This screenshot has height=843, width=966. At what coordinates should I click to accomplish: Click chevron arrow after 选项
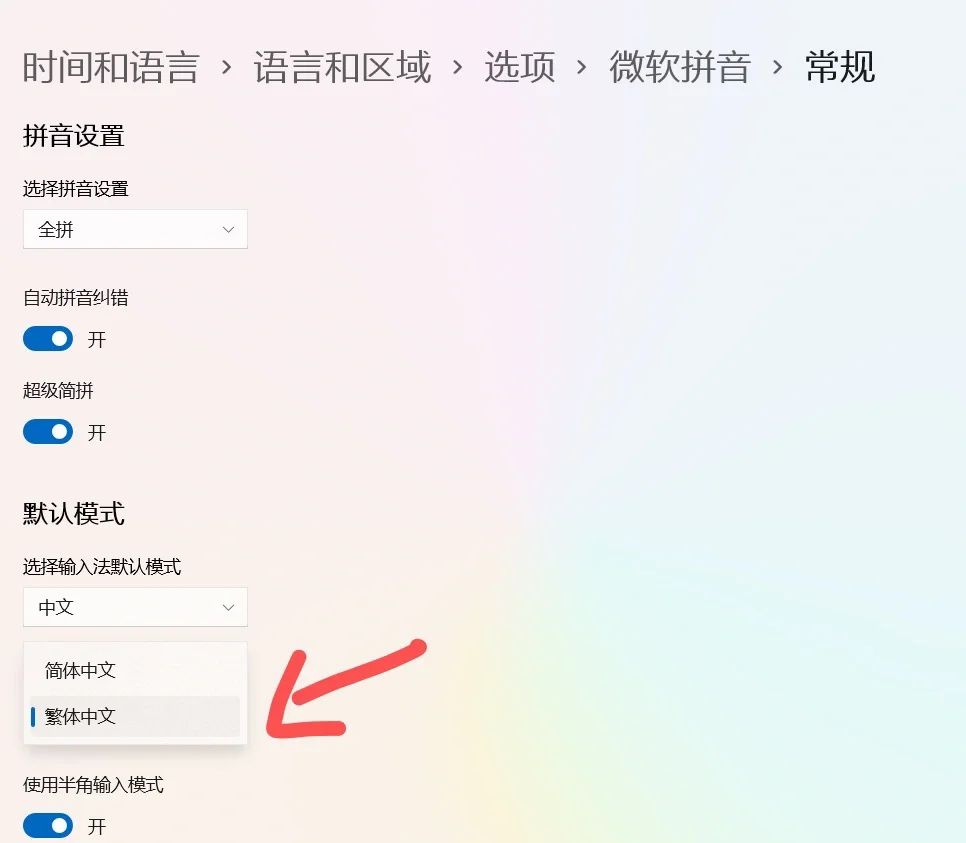click(x=581, y=67)
